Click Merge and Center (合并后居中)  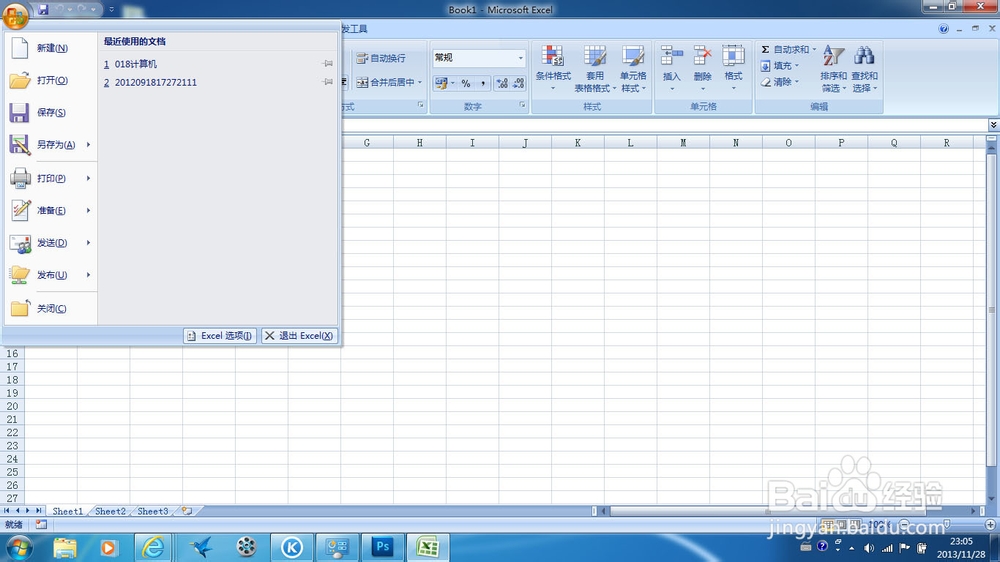point(385,82)
